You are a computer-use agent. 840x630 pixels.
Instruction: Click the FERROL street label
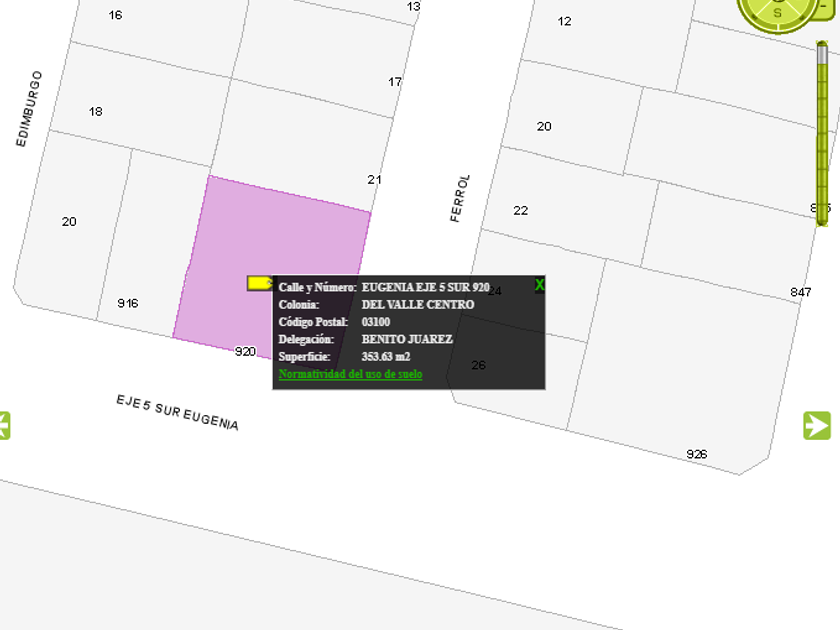459,198
